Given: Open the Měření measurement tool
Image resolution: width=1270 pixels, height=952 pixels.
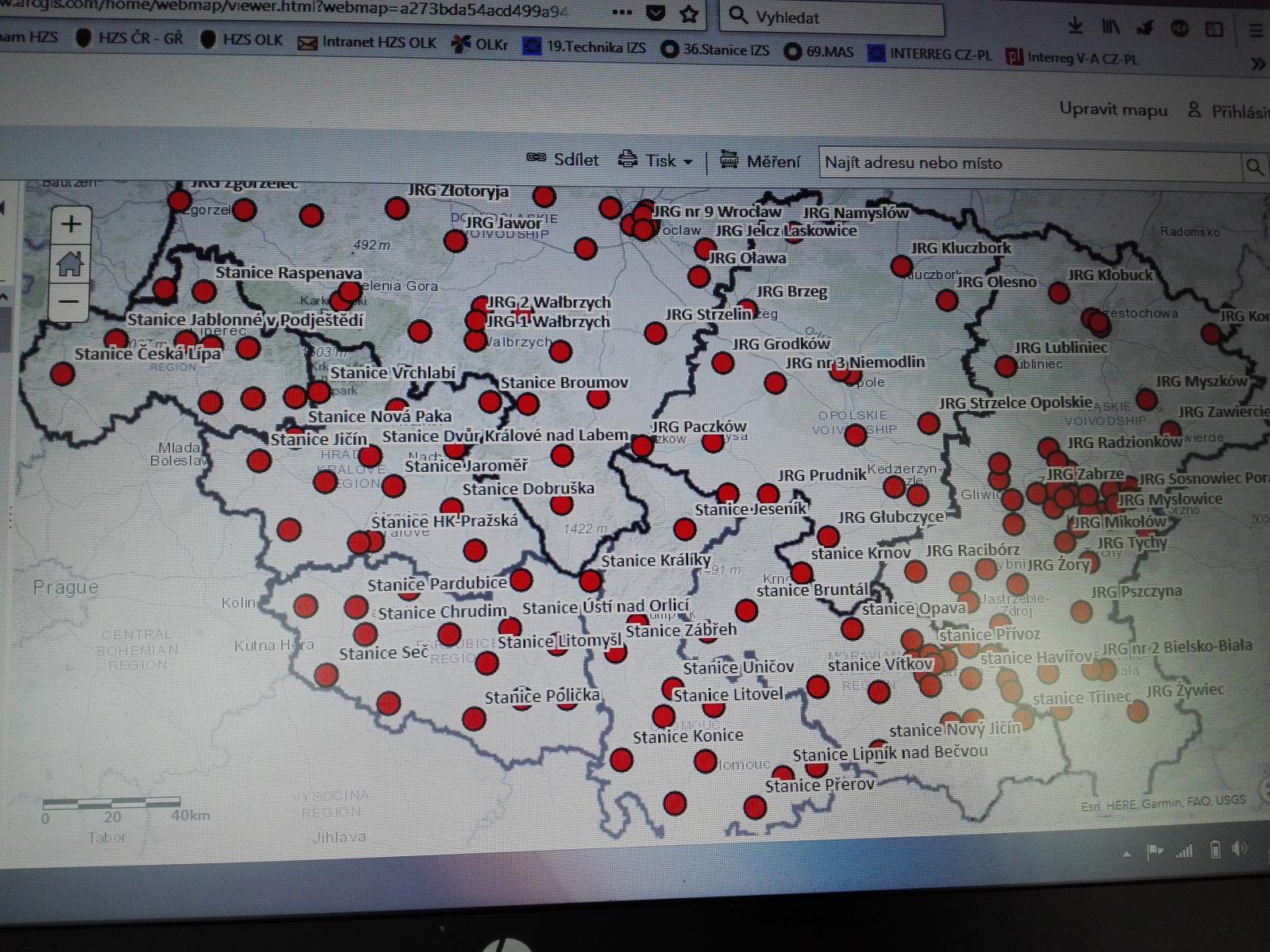Looking at the screenshot, I should pos(760,161).
